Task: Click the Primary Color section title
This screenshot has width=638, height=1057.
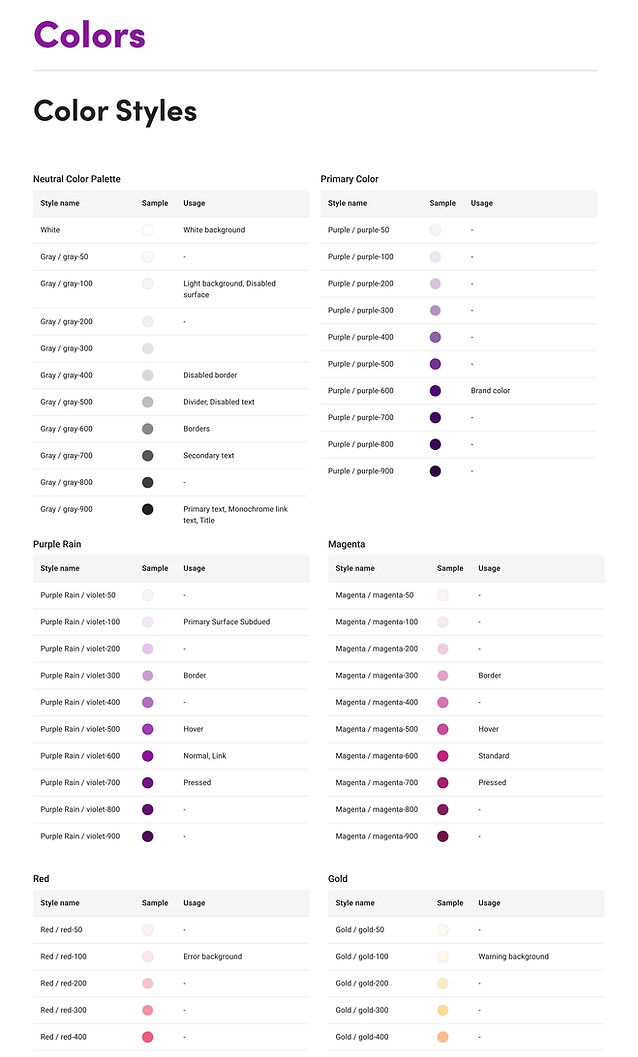Action: (349, 179)
